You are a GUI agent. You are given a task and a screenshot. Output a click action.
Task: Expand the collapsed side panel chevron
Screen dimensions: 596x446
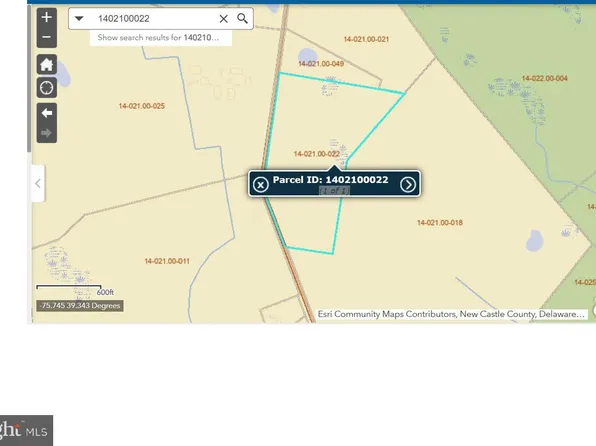(x=38, y=184)
